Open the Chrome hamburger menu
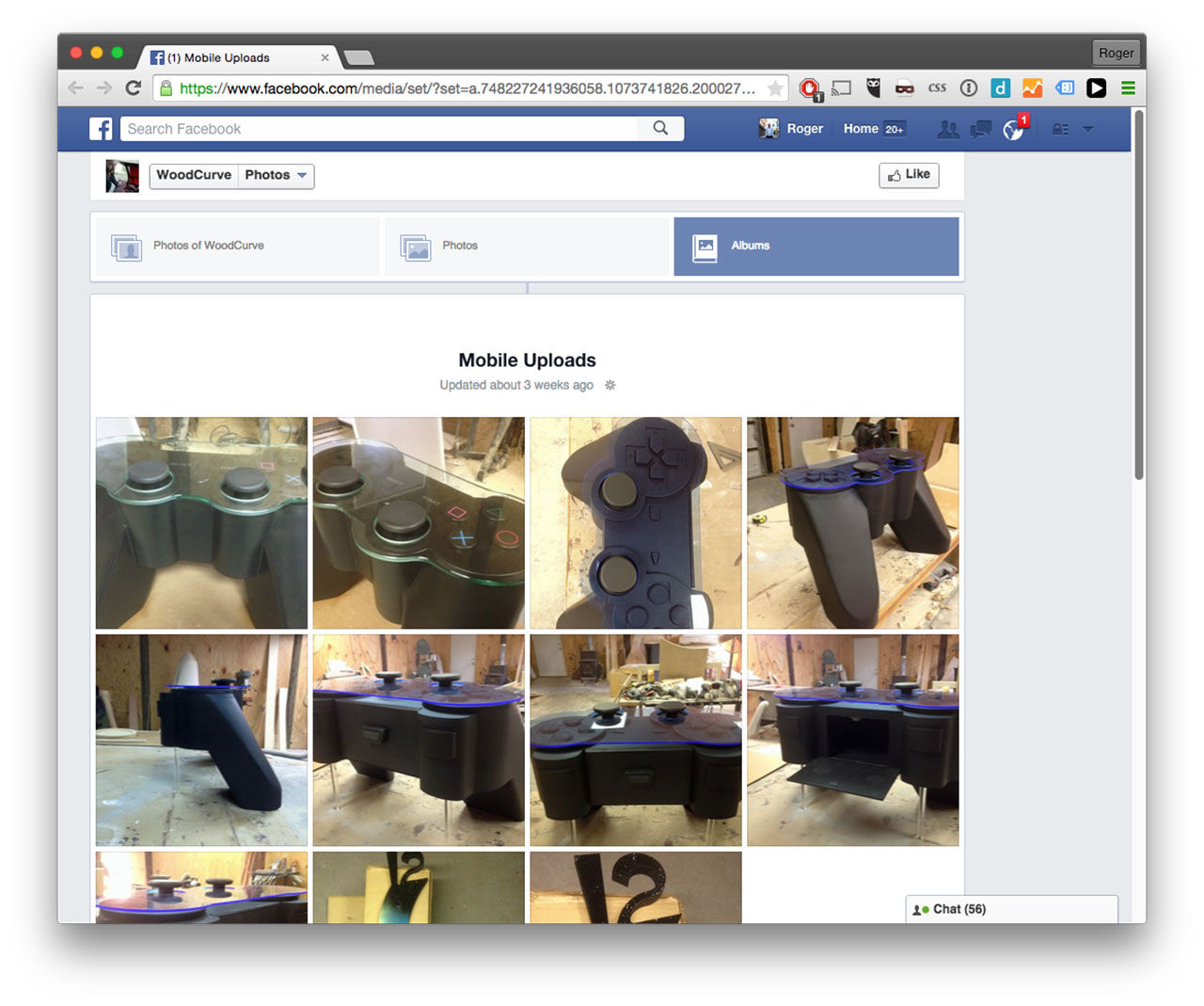The image size is (1204, 1006). pos(1128,88)
